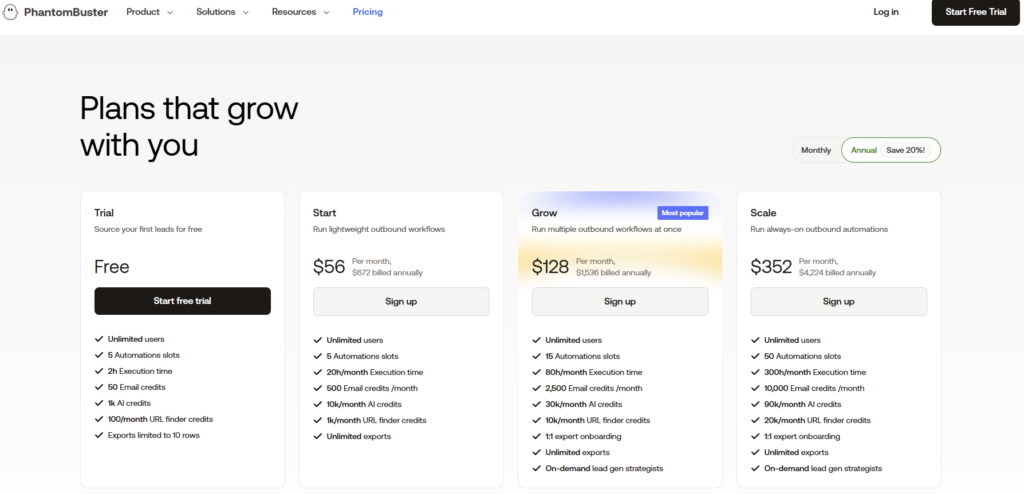Click checkmark next to Exports limited to 10 rows
The image size is (1024, 494).
coord(98,435)
